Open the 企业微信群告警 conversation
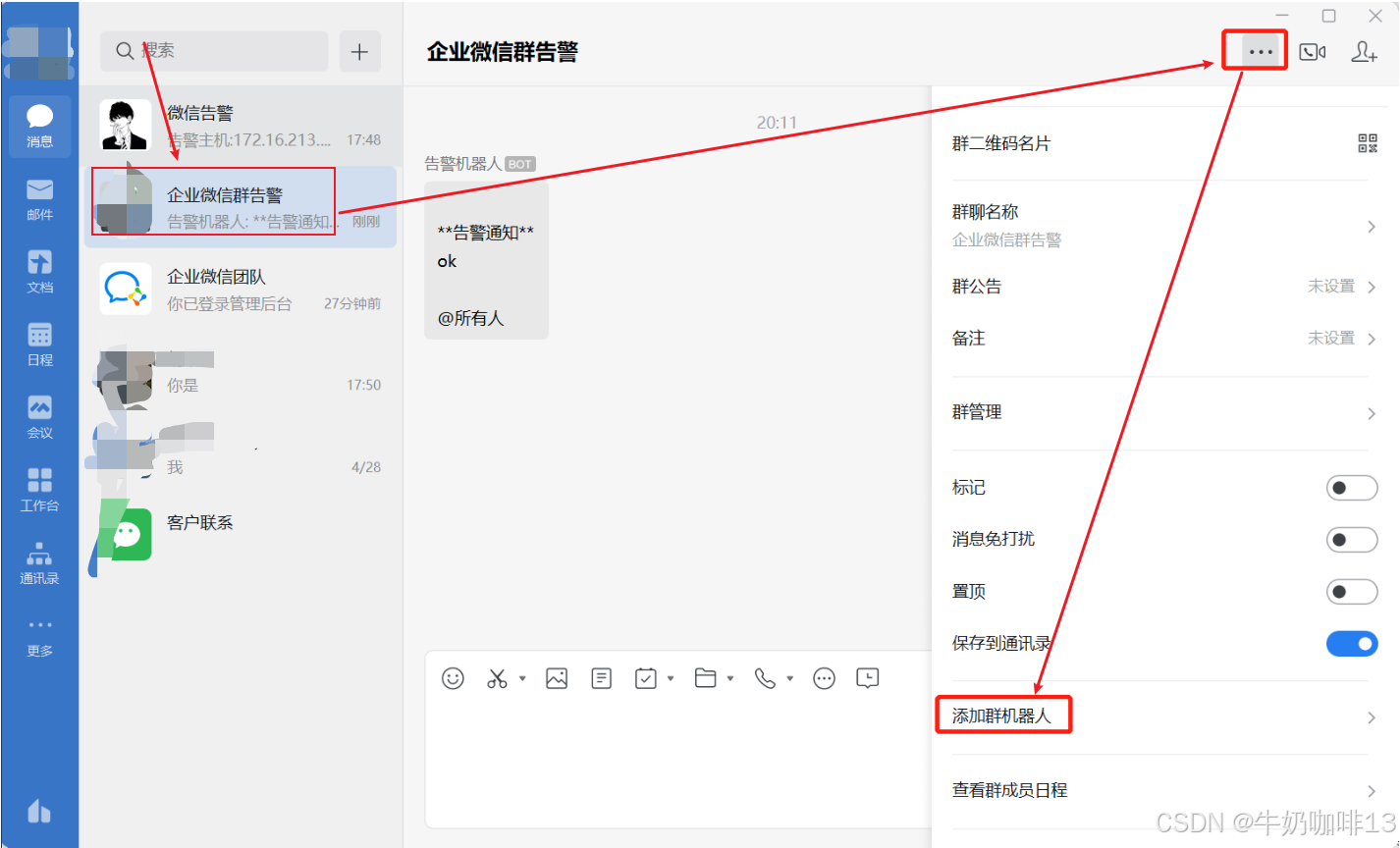Viewport: 1400px width, 848px height. 241,207
